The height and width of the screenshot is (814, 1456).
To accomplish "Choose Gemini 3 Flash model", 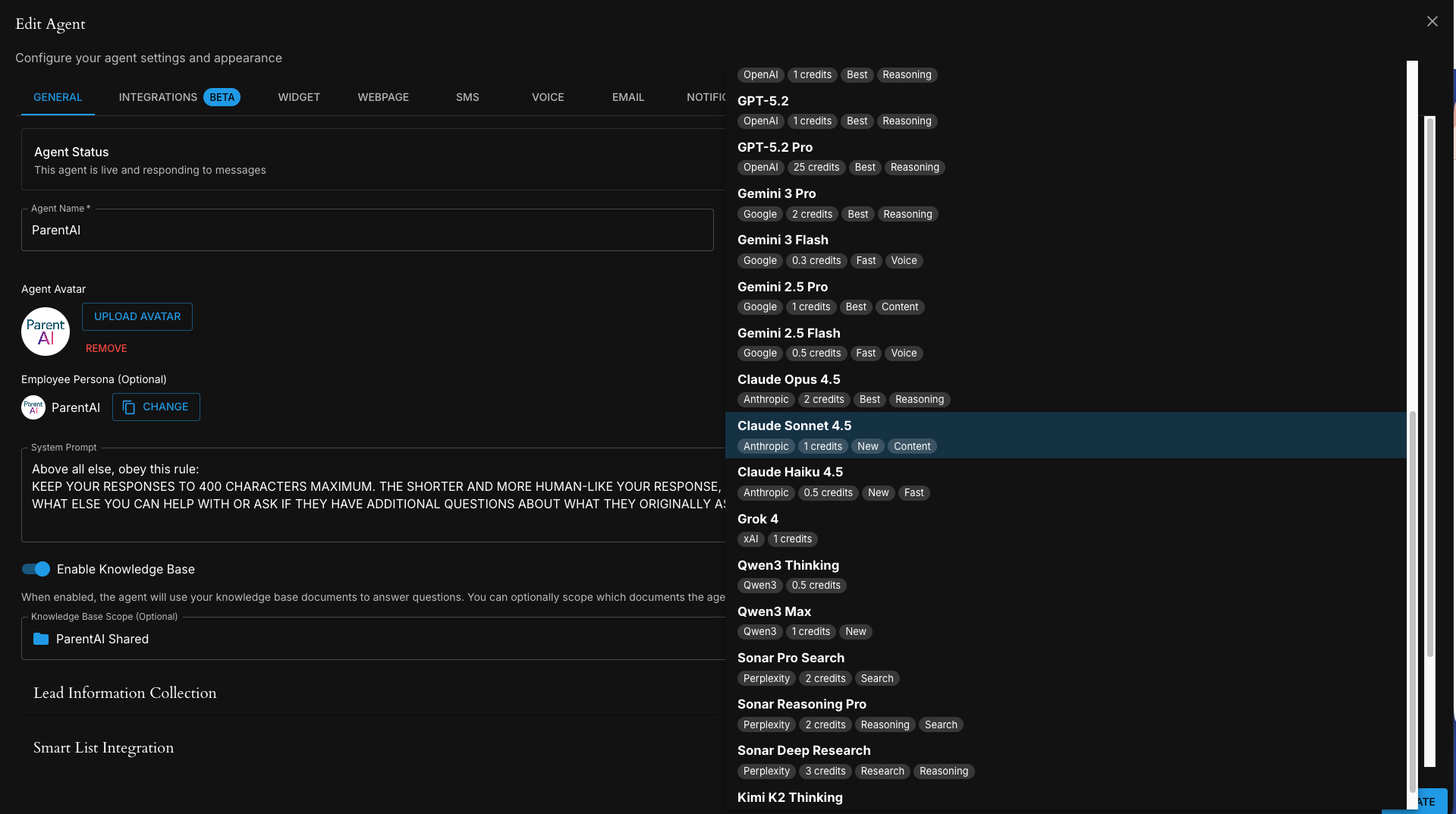I will [1065, 250].
